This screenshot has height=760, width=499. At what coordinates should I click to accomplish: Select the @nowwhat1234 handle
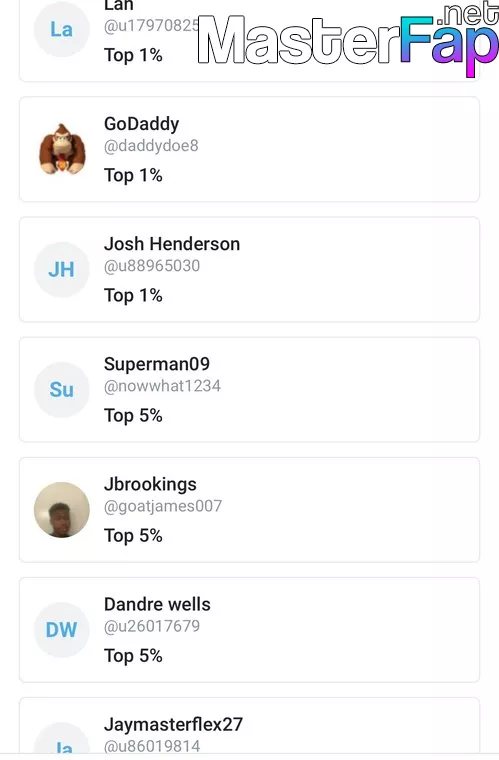162,386
